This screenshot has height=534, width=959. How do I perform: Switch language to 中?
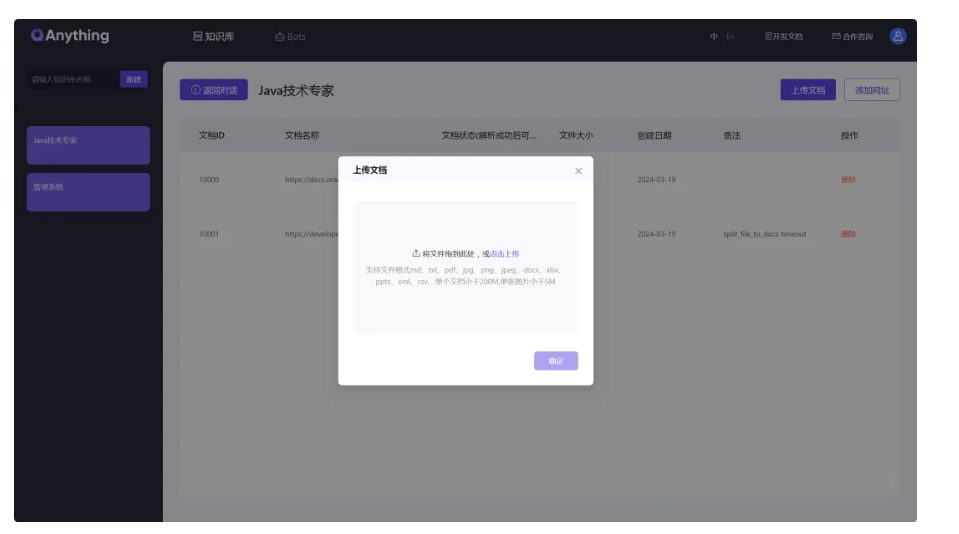click(x=714, y=36)
